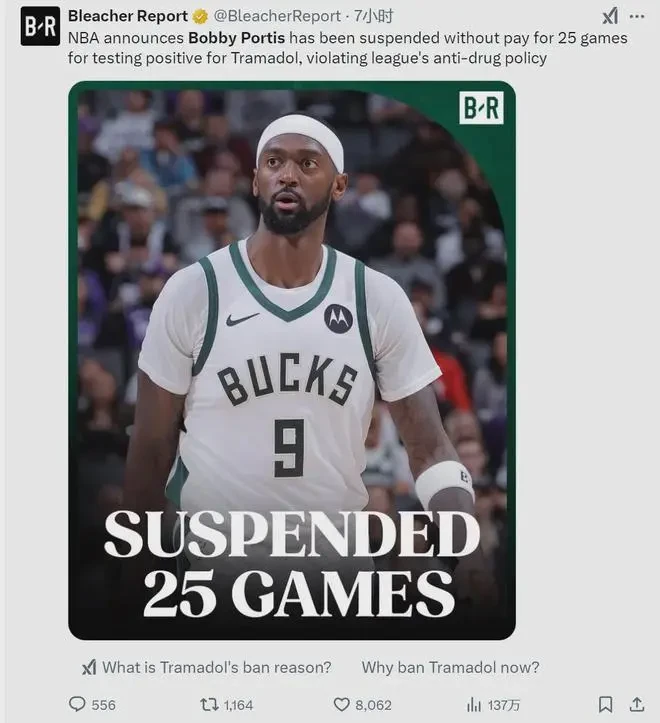The width and height of the screenshot is (660, 723).
Task: Open the 7小时 timestamp link
Action: (374, 17)
